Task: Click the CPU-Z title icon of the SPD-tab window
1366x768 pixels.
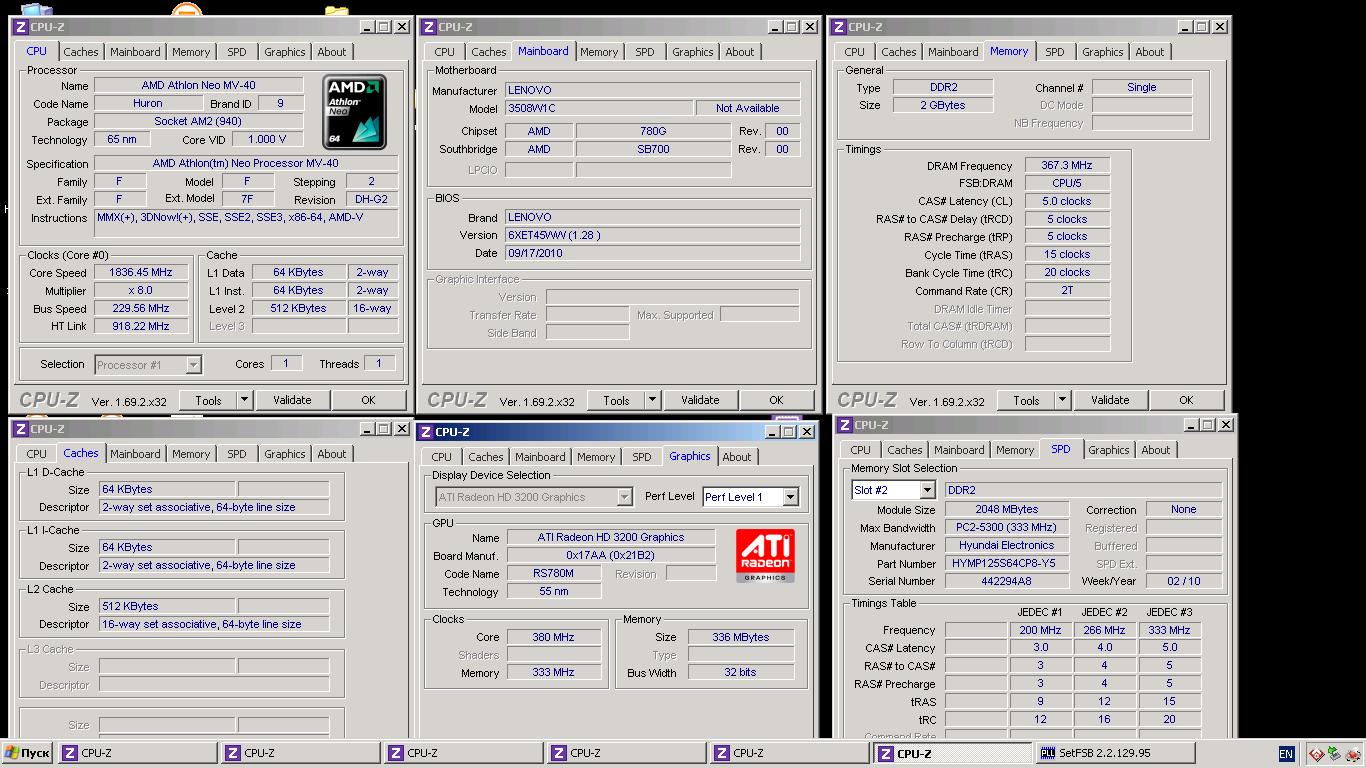Action: (845, 425)
